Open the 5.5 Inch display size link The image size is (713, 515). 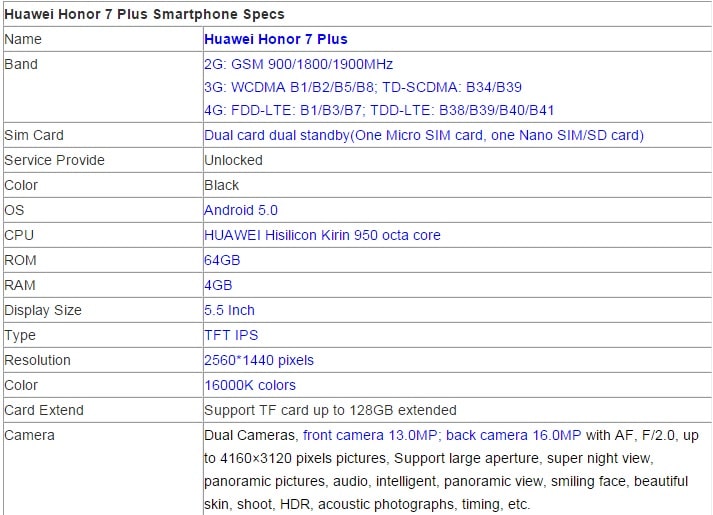(229, 310)
